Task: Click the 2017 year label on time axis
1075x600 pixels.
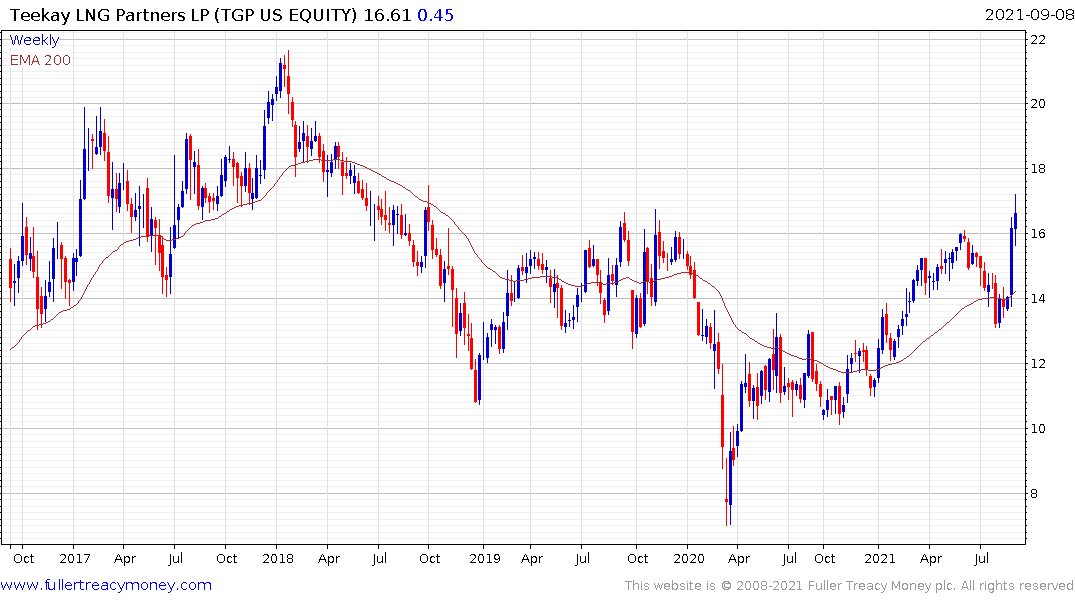Action: click(x=75, y=558)
